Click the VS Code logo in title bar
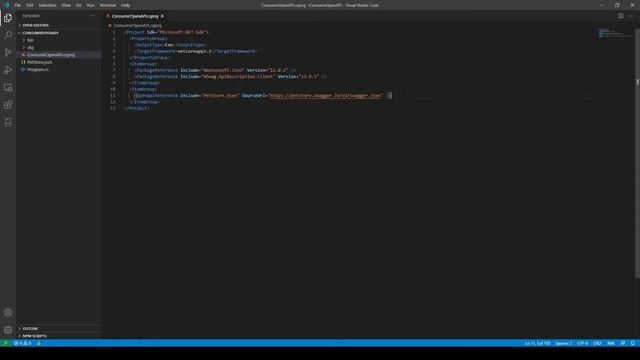 pyautogui.click(x=6, y=5)
